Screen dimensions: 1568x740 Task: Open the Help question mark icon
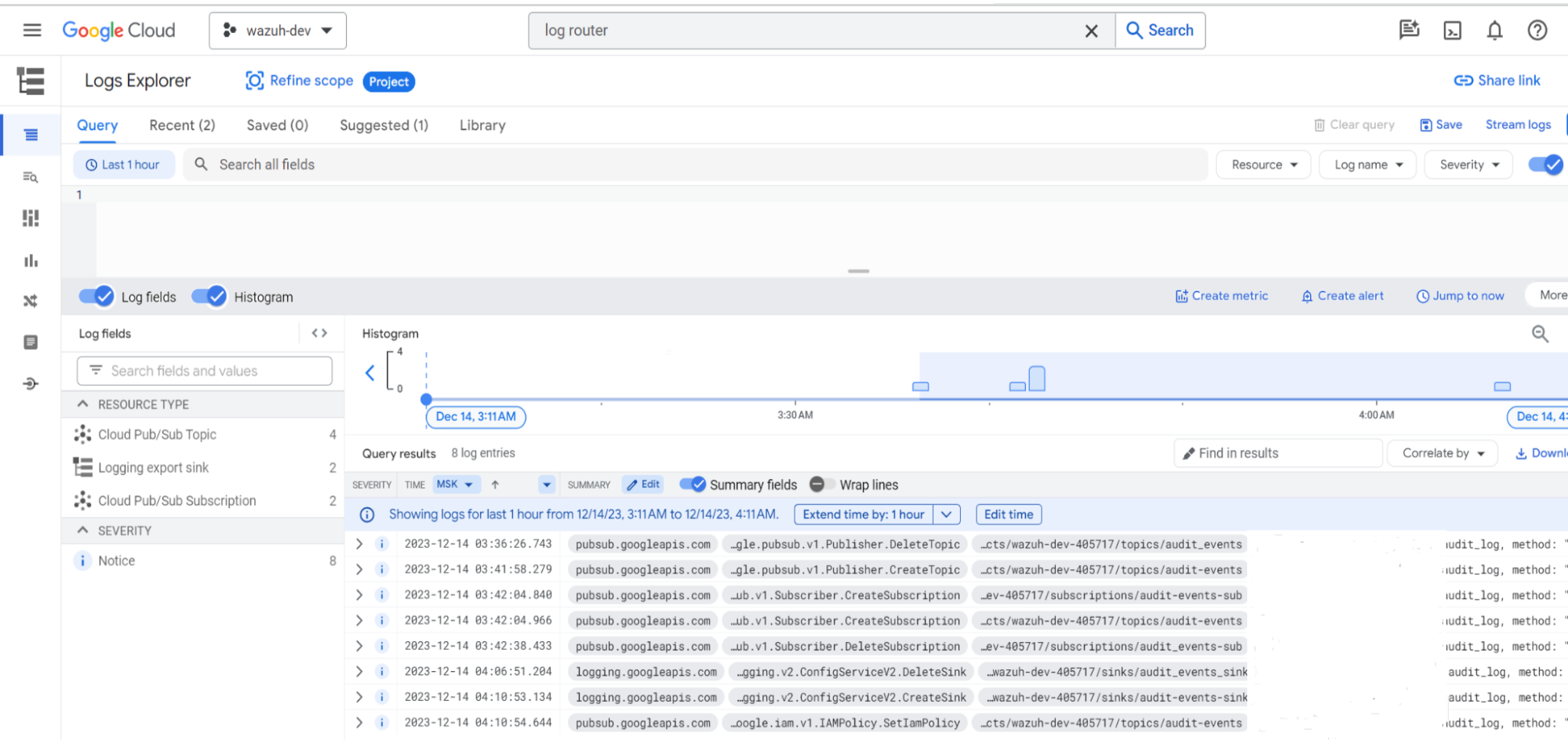1537,31
